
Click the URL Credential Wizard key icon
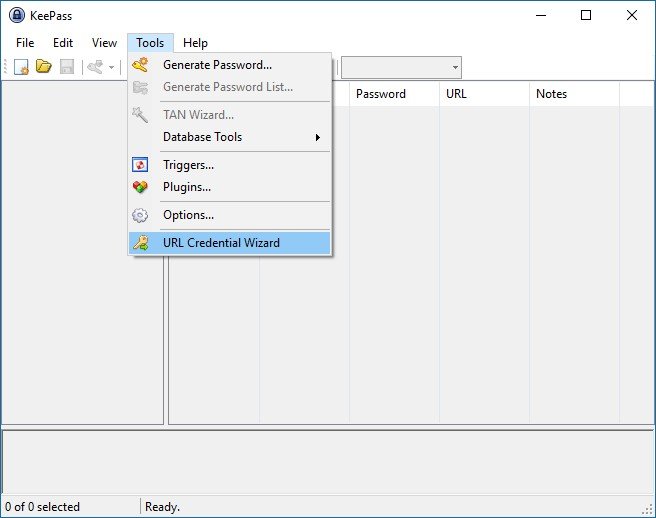[140, 243]
